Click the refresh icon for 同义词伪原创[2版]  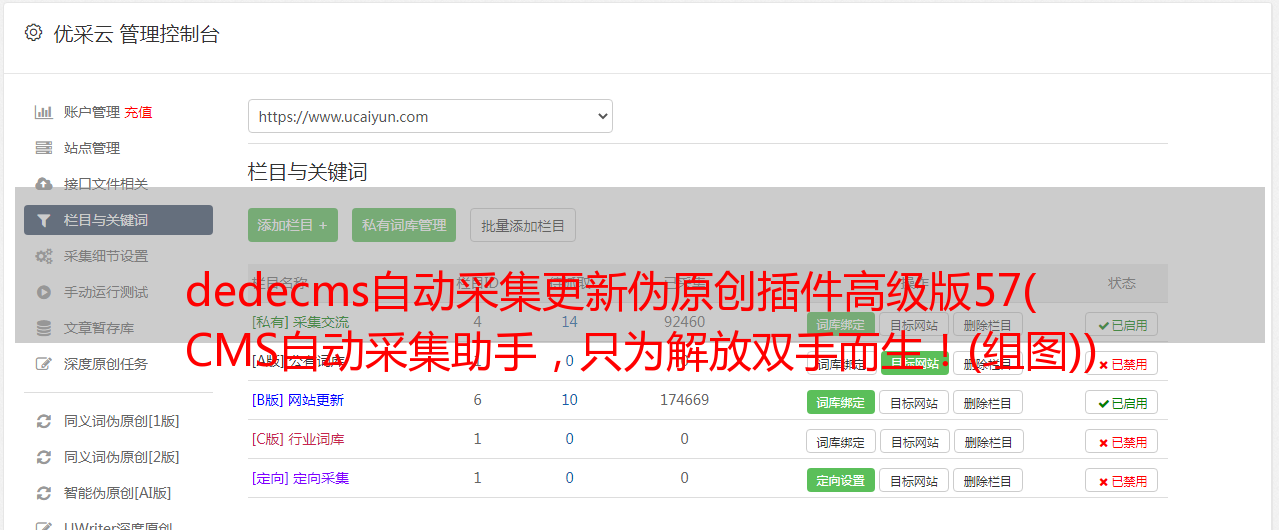(44, 457)
